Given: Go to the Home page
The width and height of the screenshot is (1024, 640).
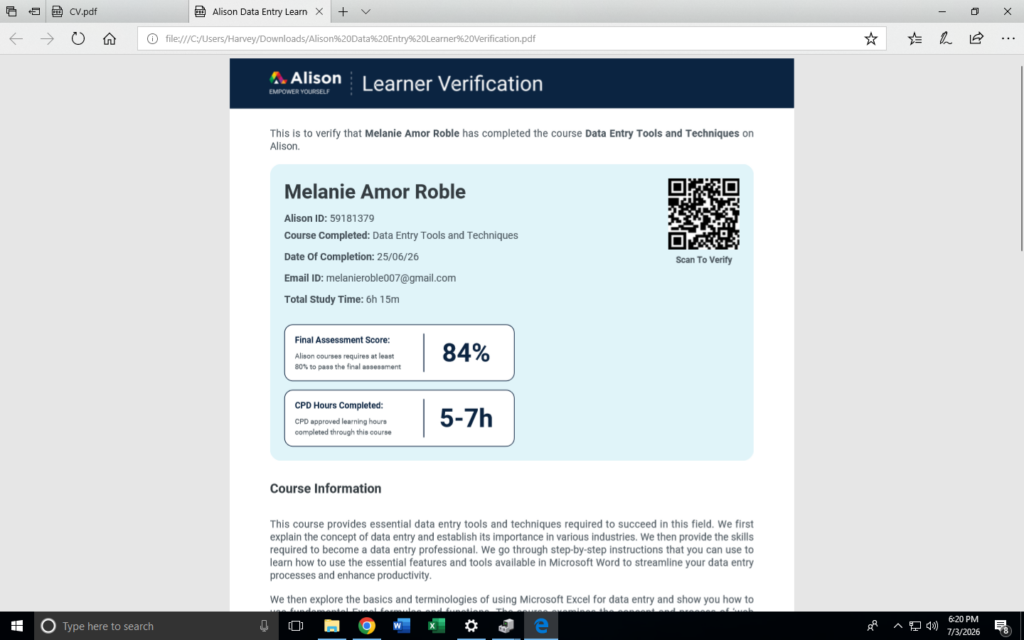Looking at the screenshot, I should coord(109,39).
